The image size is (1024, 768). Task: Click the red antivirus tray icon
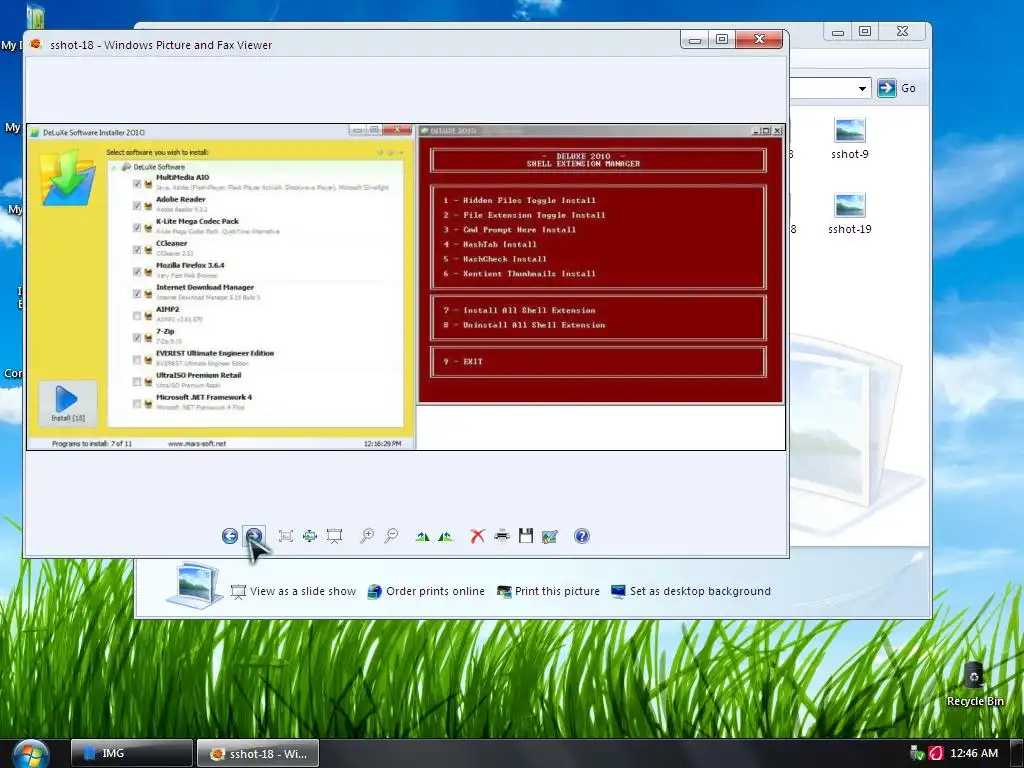[x=936, y=753]
